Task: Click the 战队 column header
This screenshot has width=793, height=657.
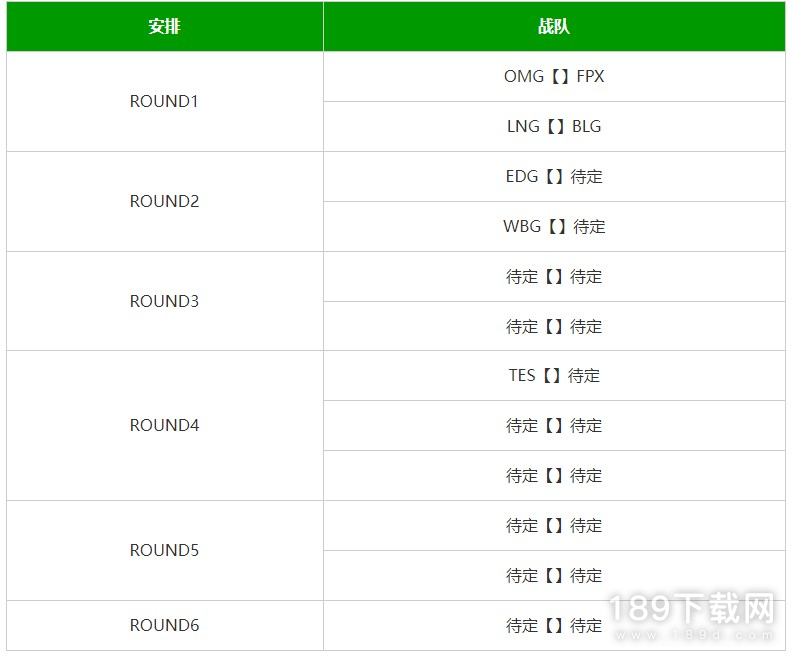Action: coord(554,26)
